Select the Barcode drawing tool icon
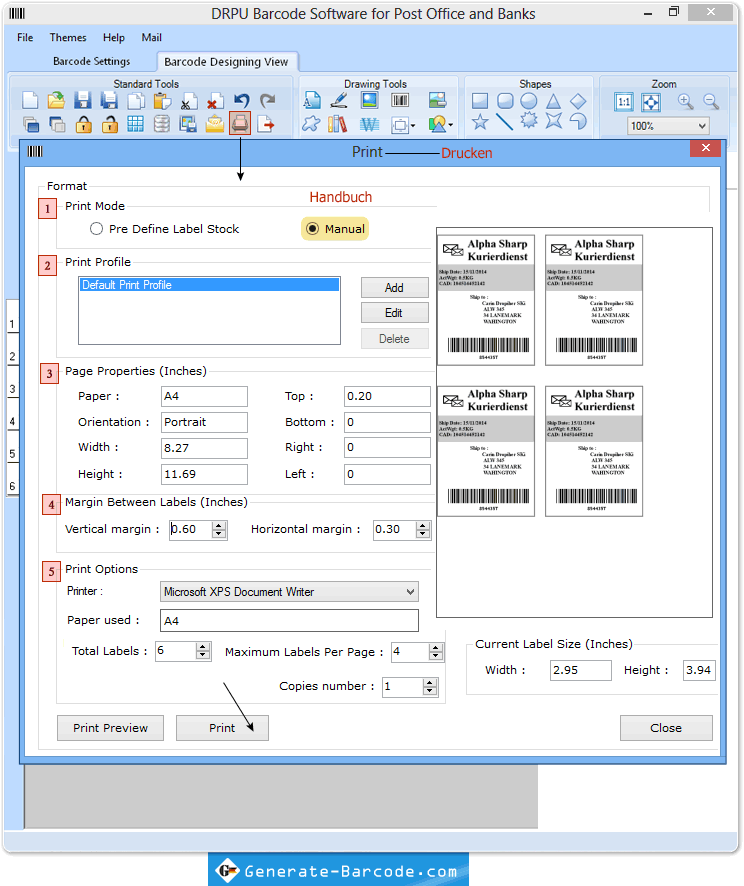This screenshot has height=886, width=744. (400, 101)
